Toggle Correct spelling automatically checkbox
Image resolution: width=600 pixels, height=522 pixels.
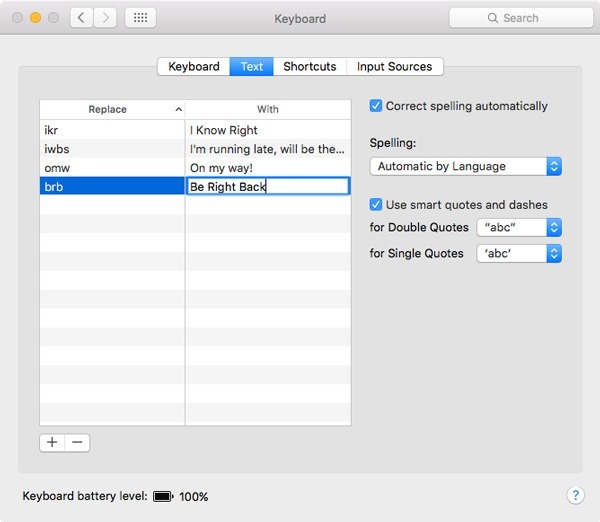tap(376, 106)
